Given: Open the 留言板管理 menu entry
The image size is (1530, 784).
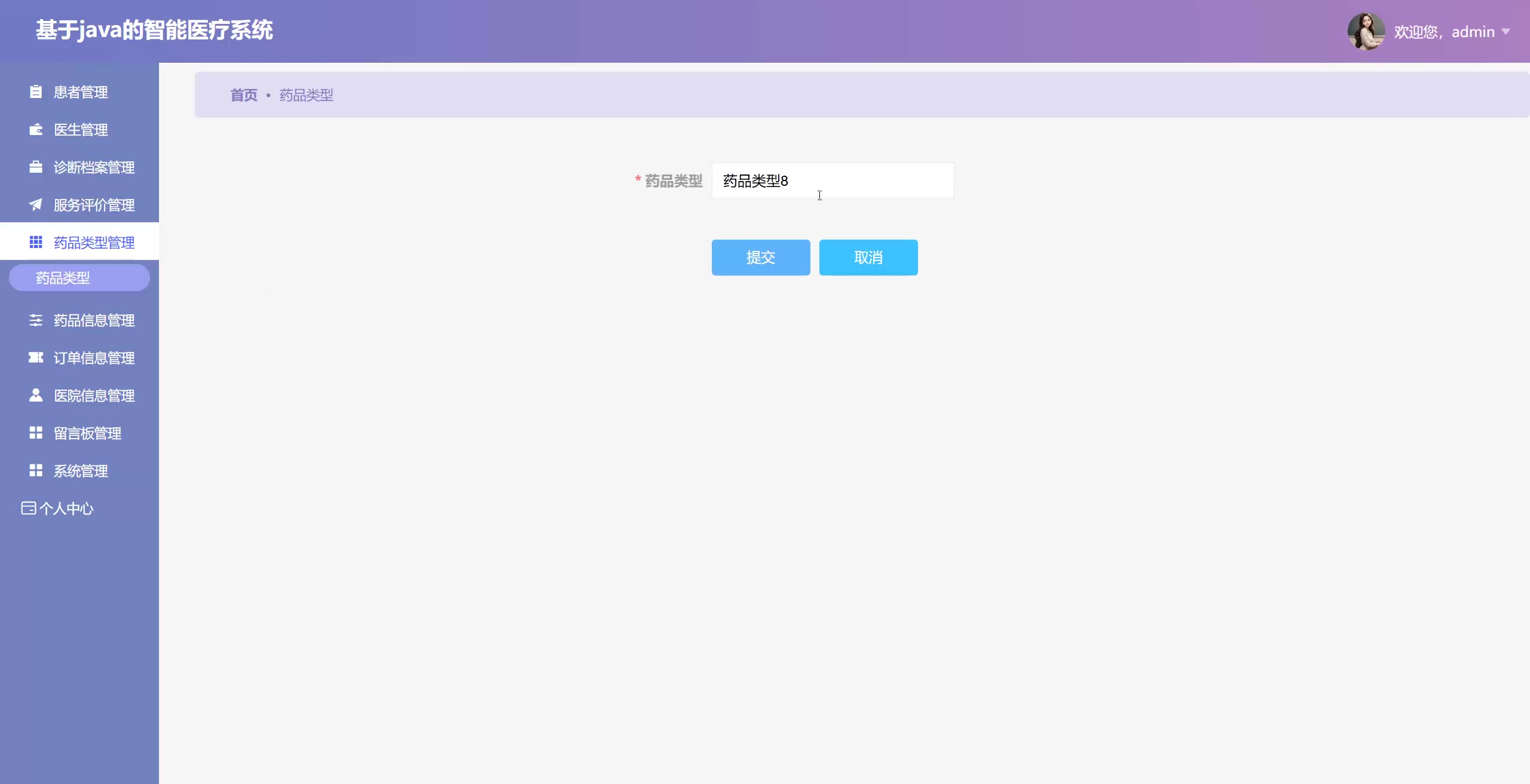Looking at the screenshot, I should (x=87, y=433).
